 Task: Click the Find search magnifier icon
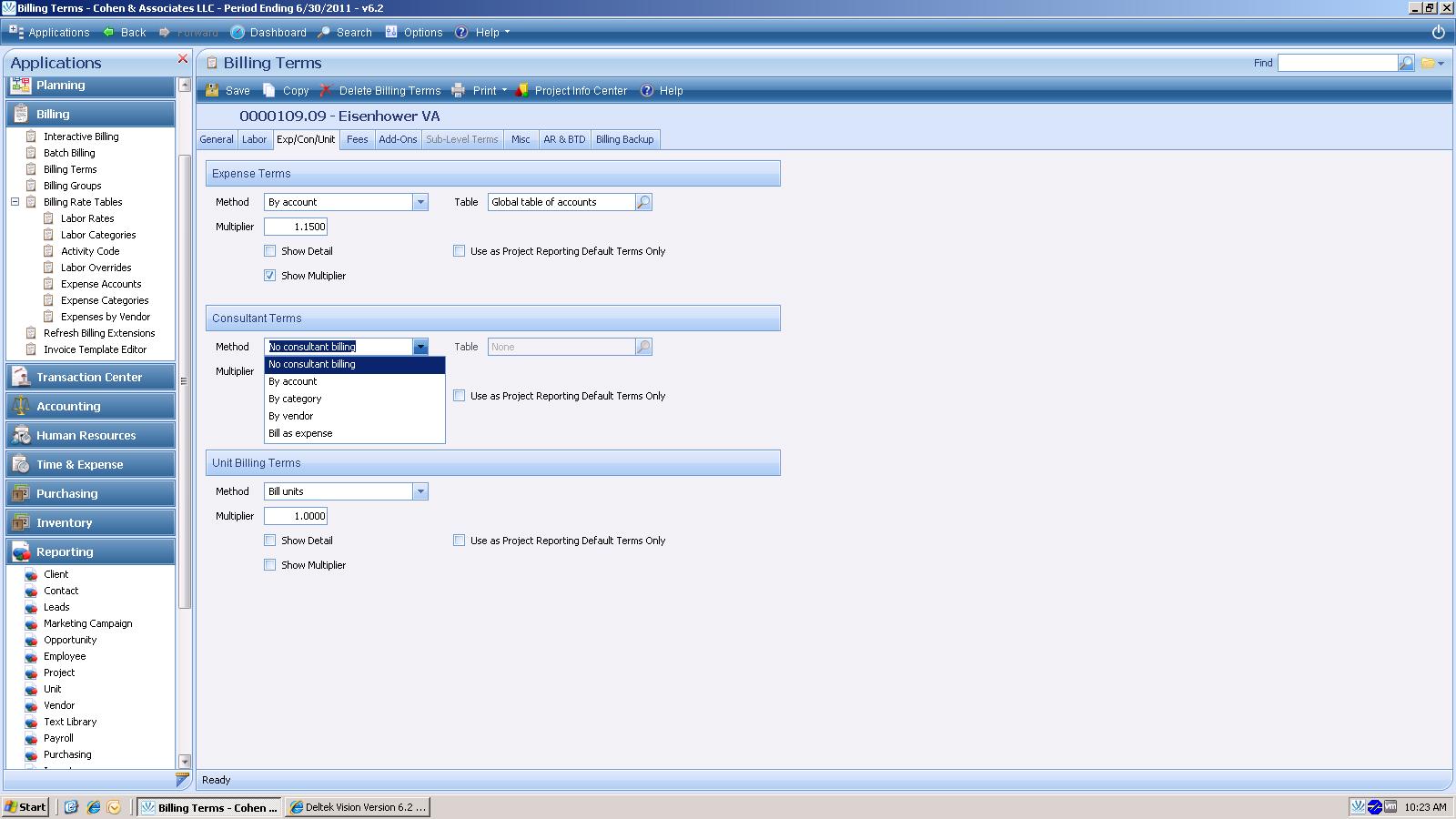point(1406,63)
